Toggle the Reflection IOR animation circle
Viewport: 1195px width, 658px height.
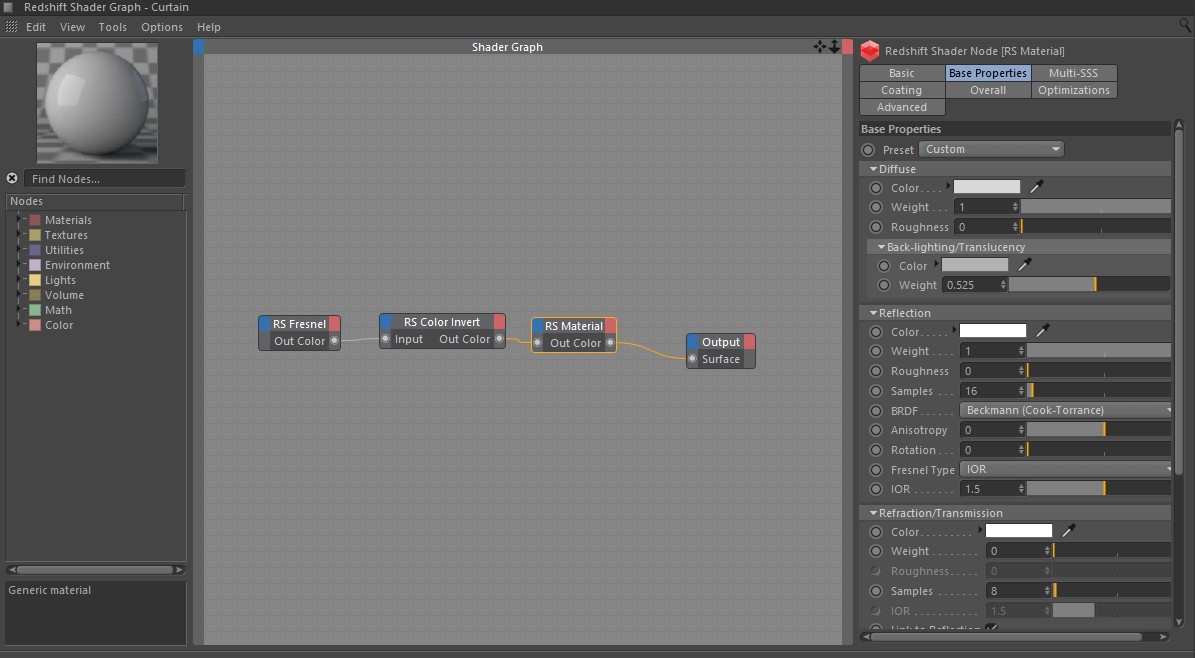876,489
